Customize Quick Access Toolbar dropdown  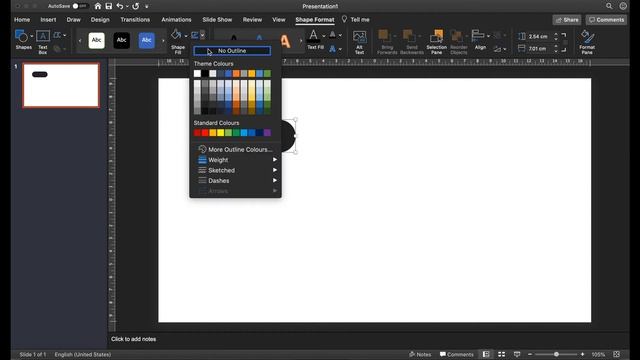point(147,7)
